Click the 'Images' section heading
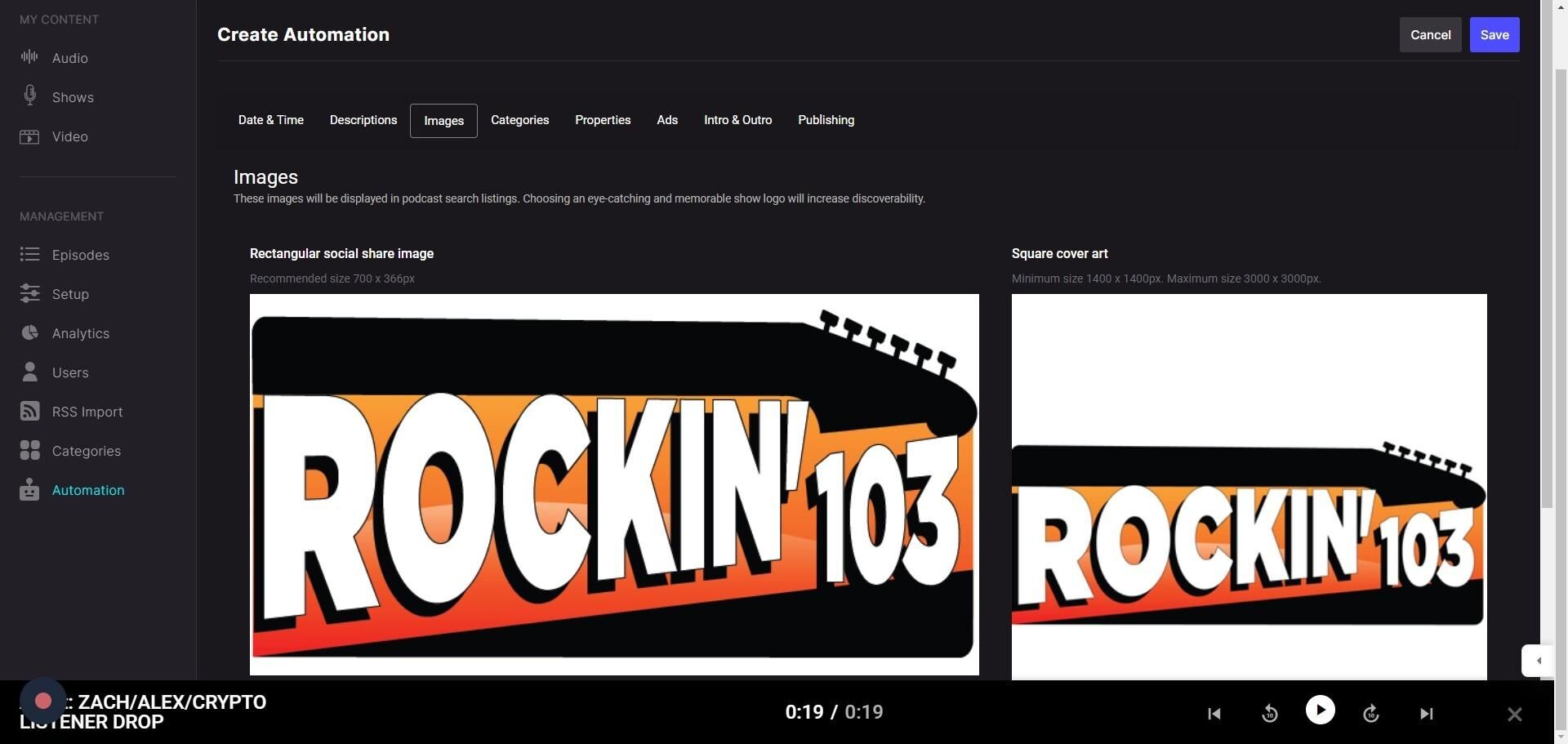 point(265,177)
